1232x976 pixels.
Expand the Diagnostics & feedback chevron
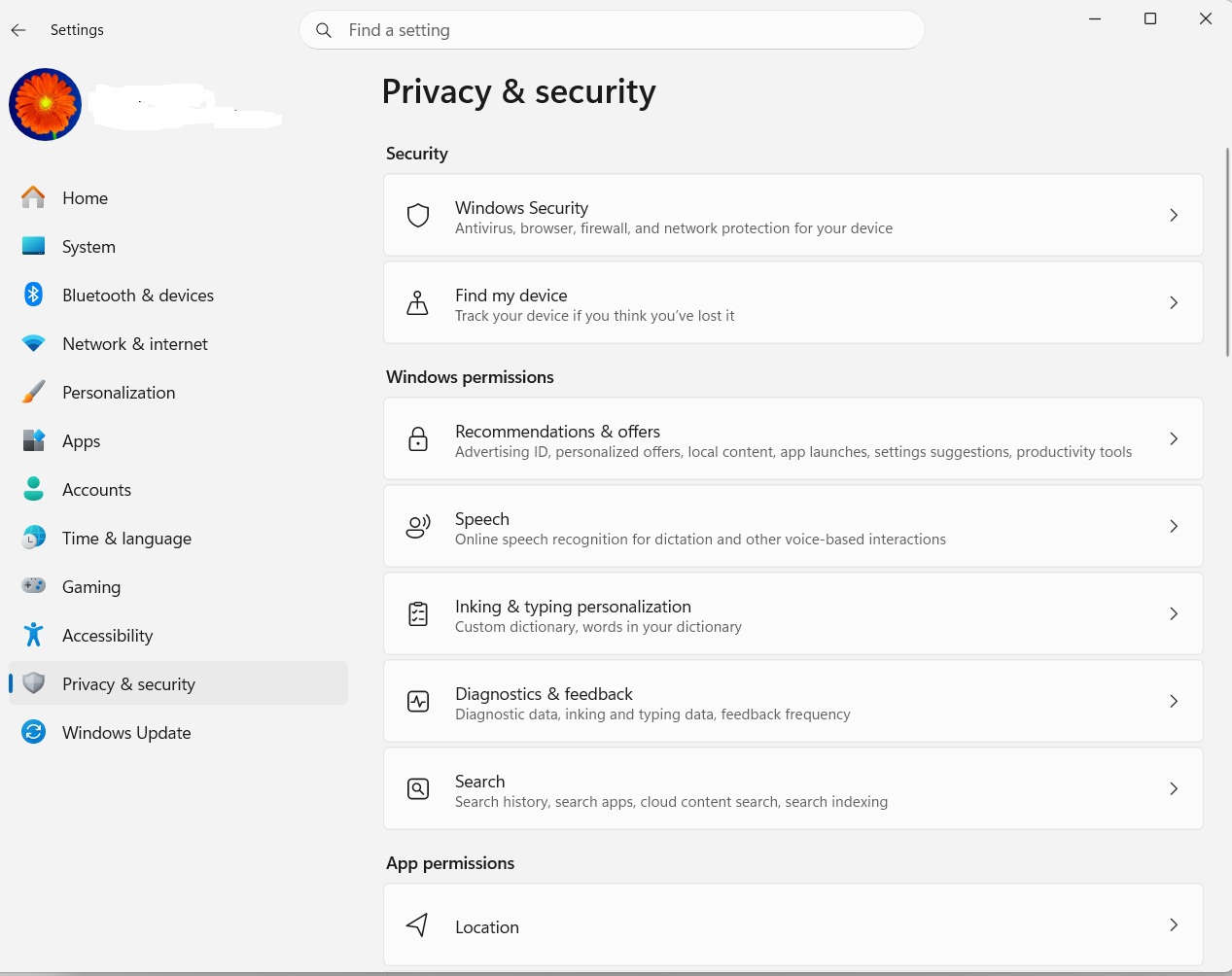1174,702
